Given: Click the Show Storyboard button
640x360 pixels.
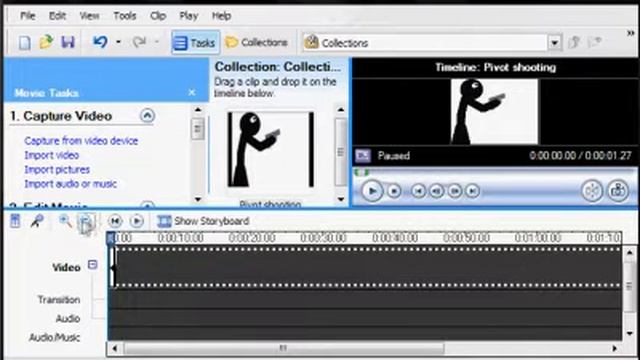Looking at the screenshot, I should click(203, 221).
